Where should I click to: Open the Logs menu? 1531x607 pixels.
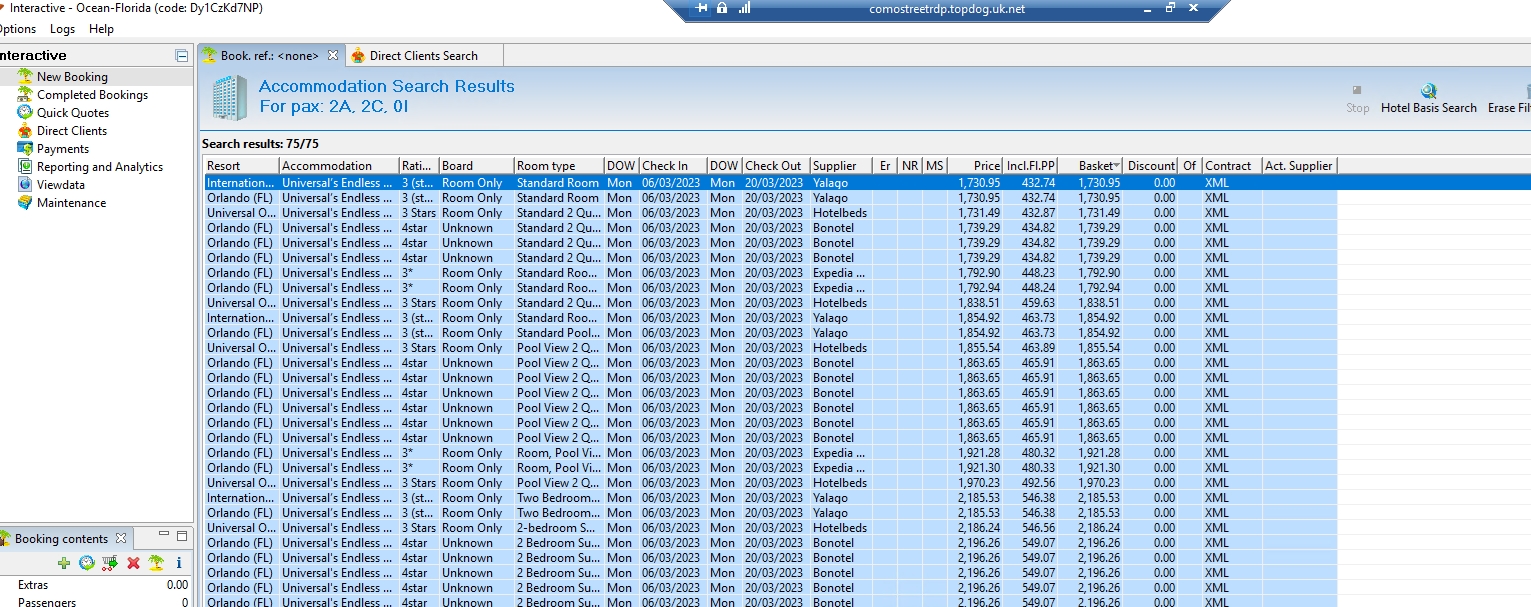[x=62, y=29]
